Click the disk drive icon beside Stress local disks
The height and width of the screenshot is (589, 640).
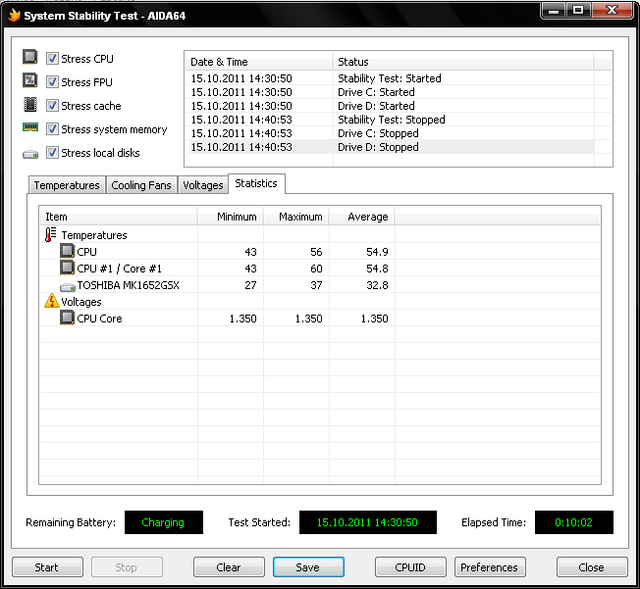click(x=30, y=153)
